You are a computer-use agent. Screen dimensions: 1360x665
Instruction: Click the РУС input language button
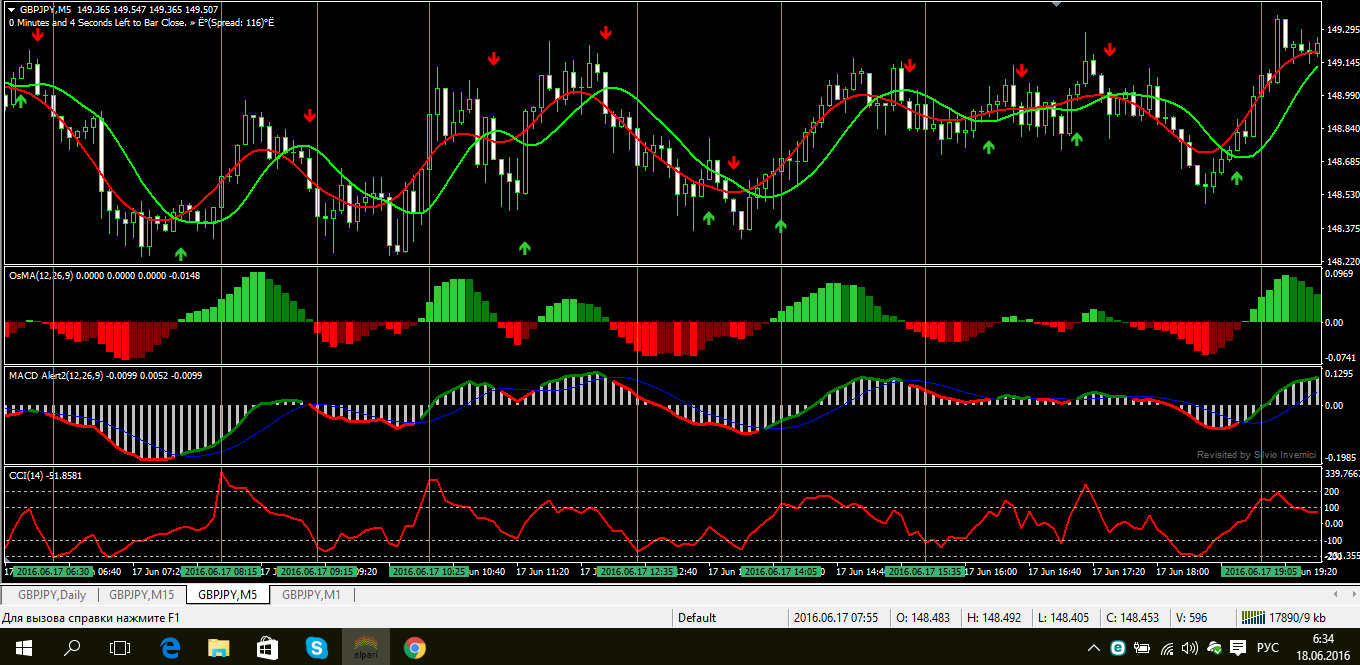click(1270, 648)
